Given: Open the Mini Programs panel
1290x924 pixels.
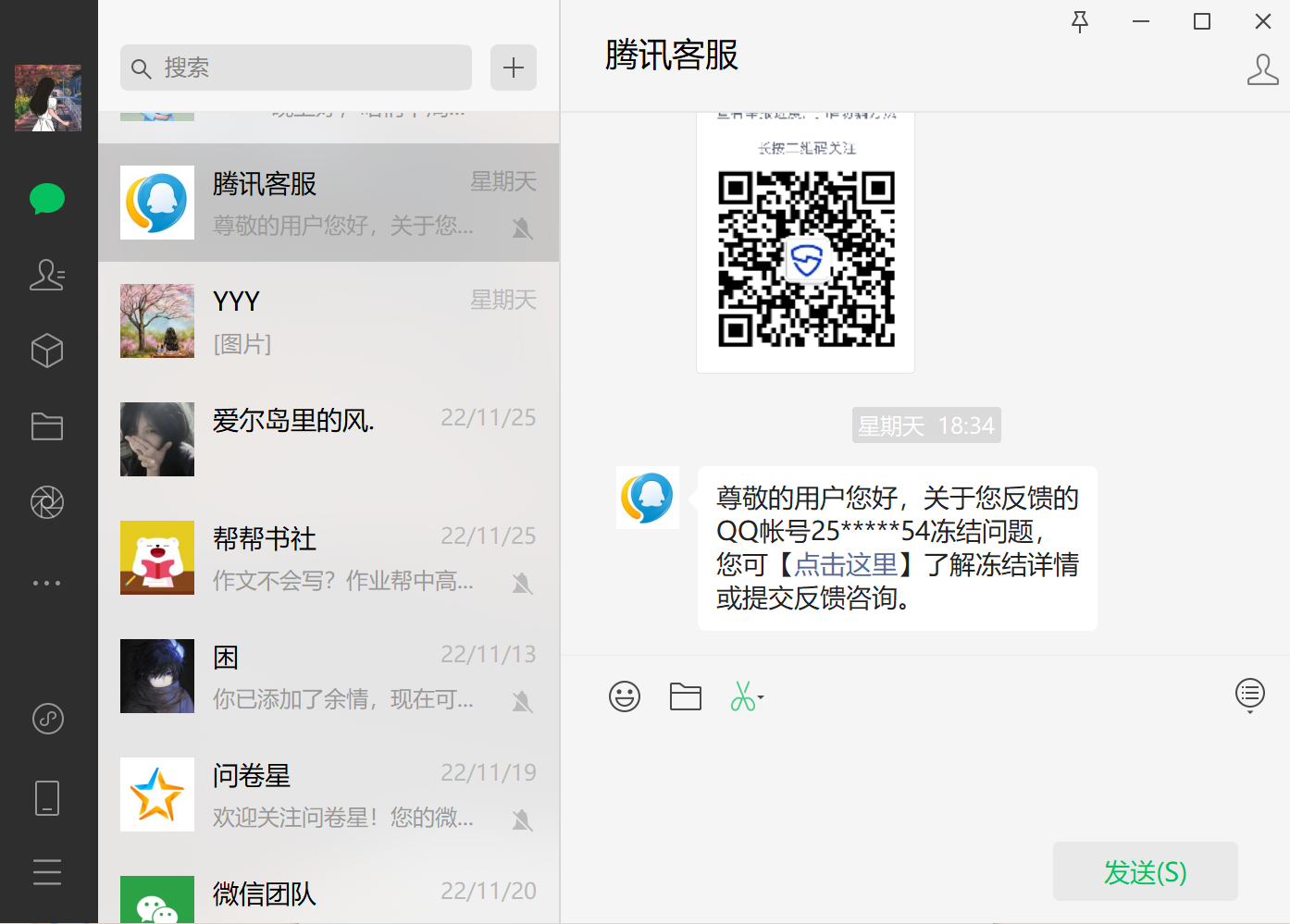Looking at the screenshot, I should pyautogui.click(x=48, y=719).
